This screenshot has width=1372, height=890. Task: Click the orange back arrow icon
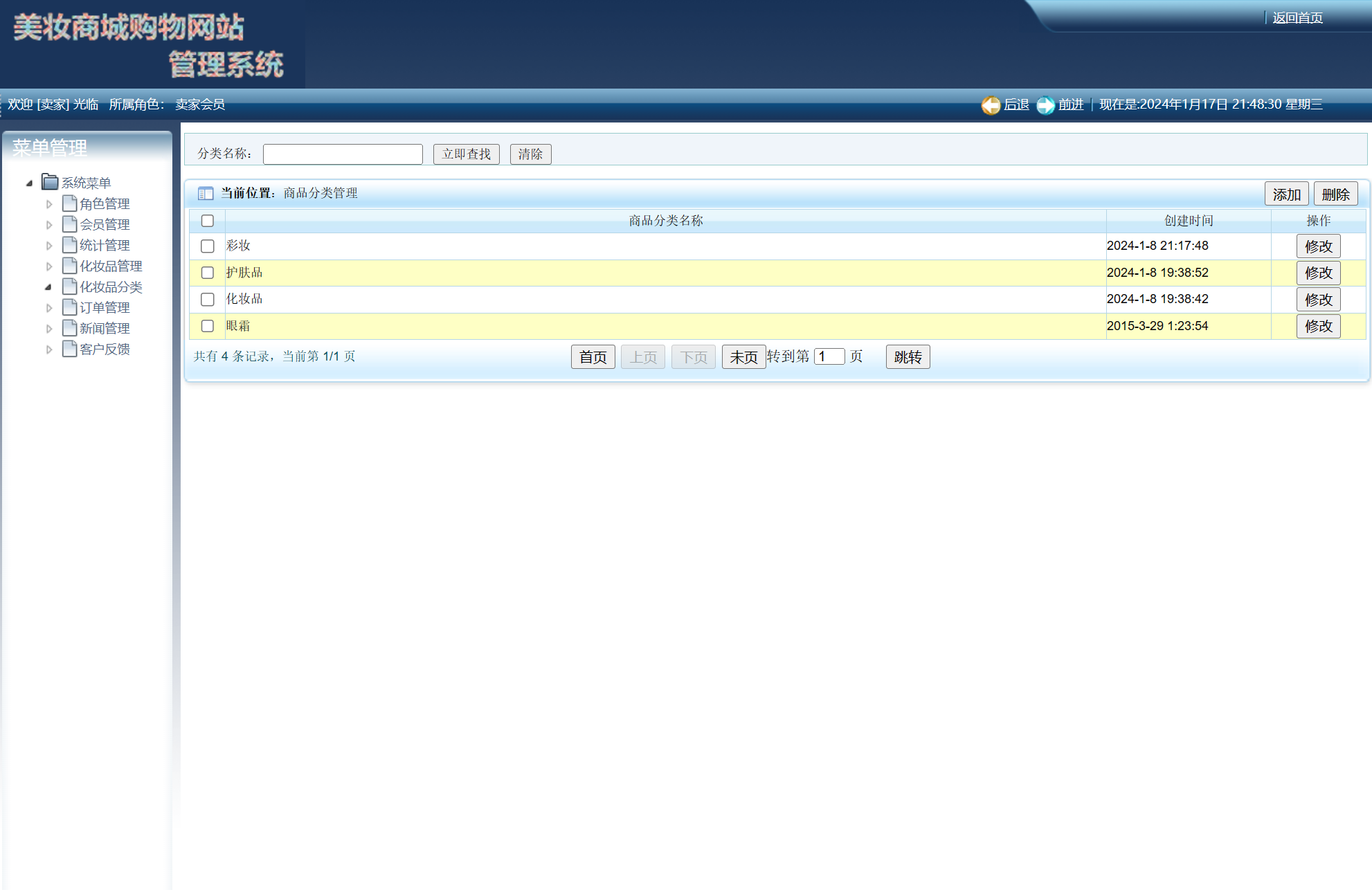point(991,105)
